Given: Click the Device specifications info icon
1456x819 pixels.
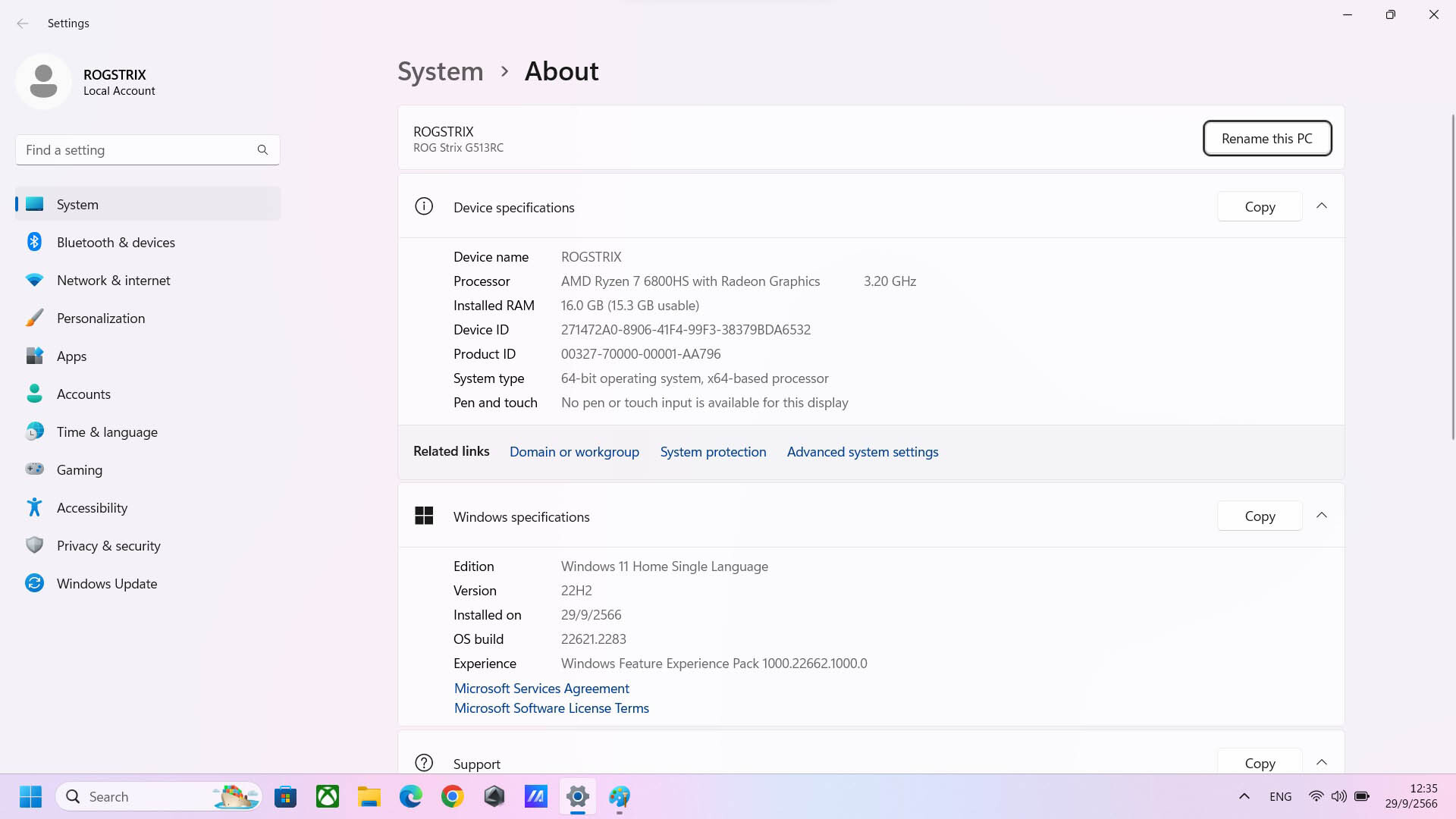Looking at the screenshot, I should 424,206.
